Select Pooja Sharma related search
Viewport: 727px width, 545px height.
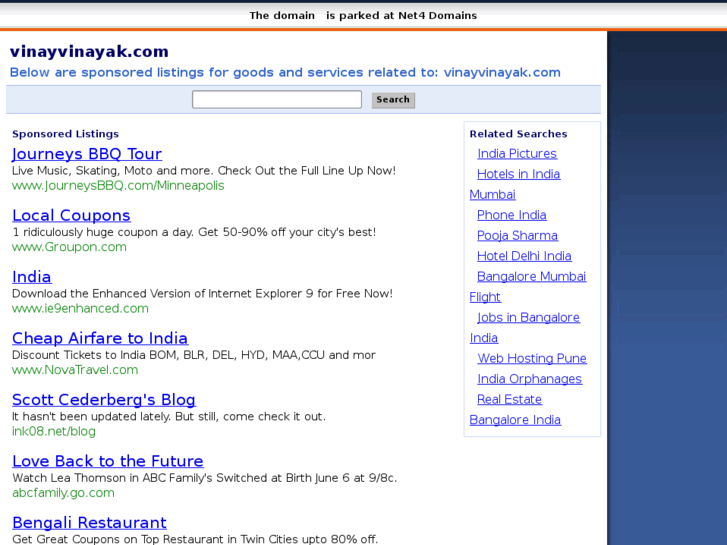click(x=517, y=236)
